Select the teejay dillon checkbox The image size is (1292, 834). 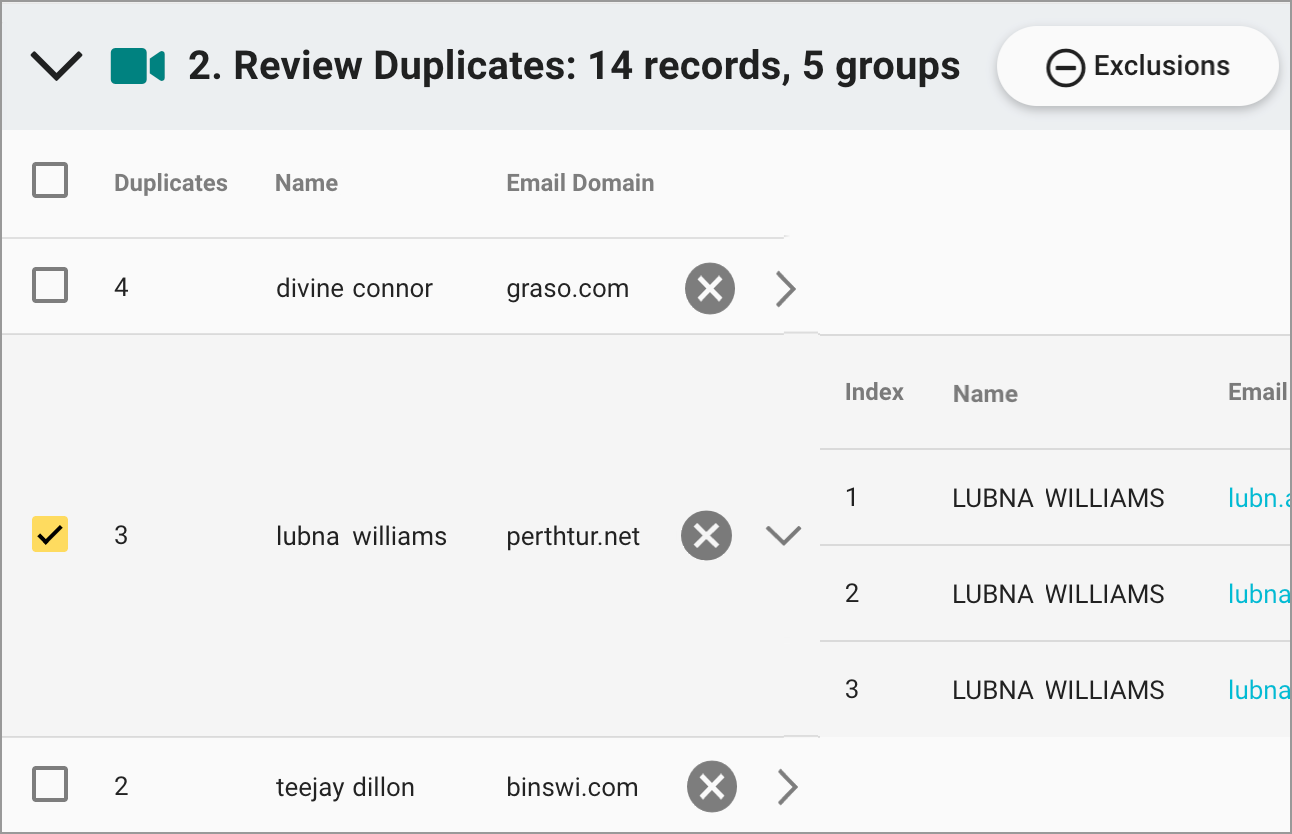50,786
